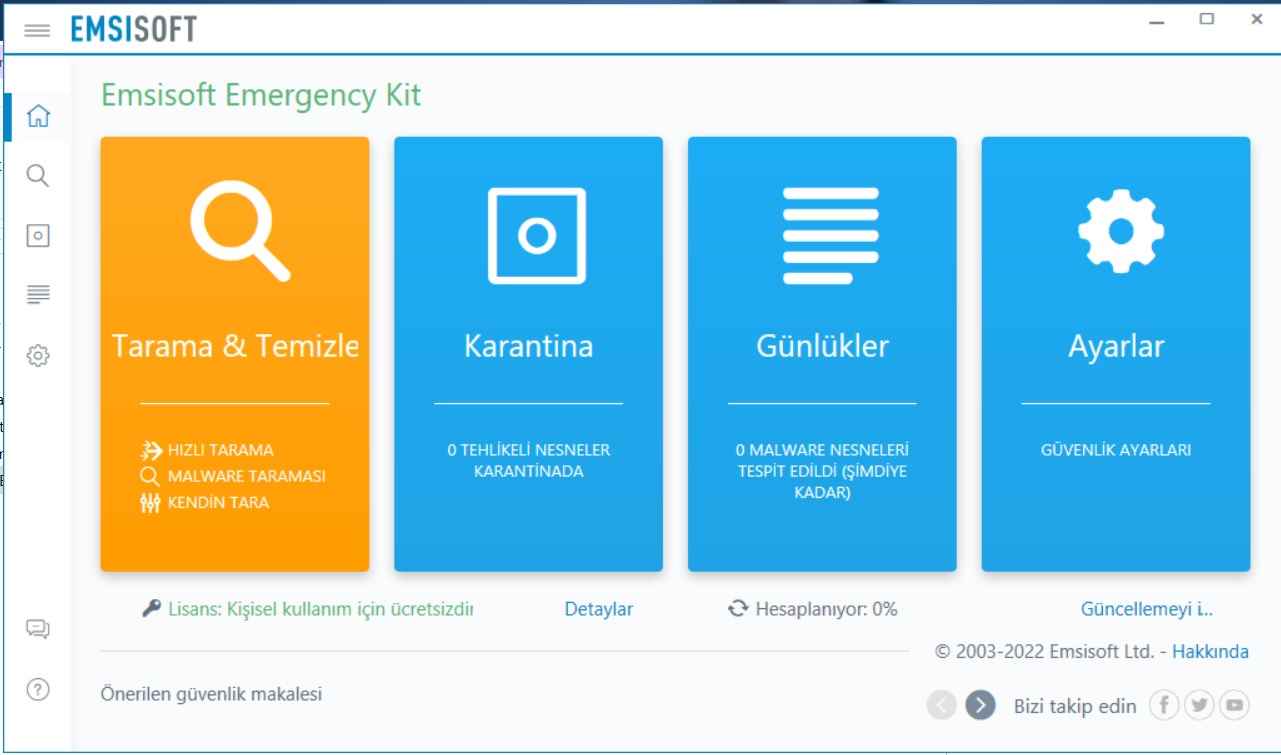This screenshot has width=1281, height=755.
Task: Open the Facebook follow icon
Action: coord(1163,705)
